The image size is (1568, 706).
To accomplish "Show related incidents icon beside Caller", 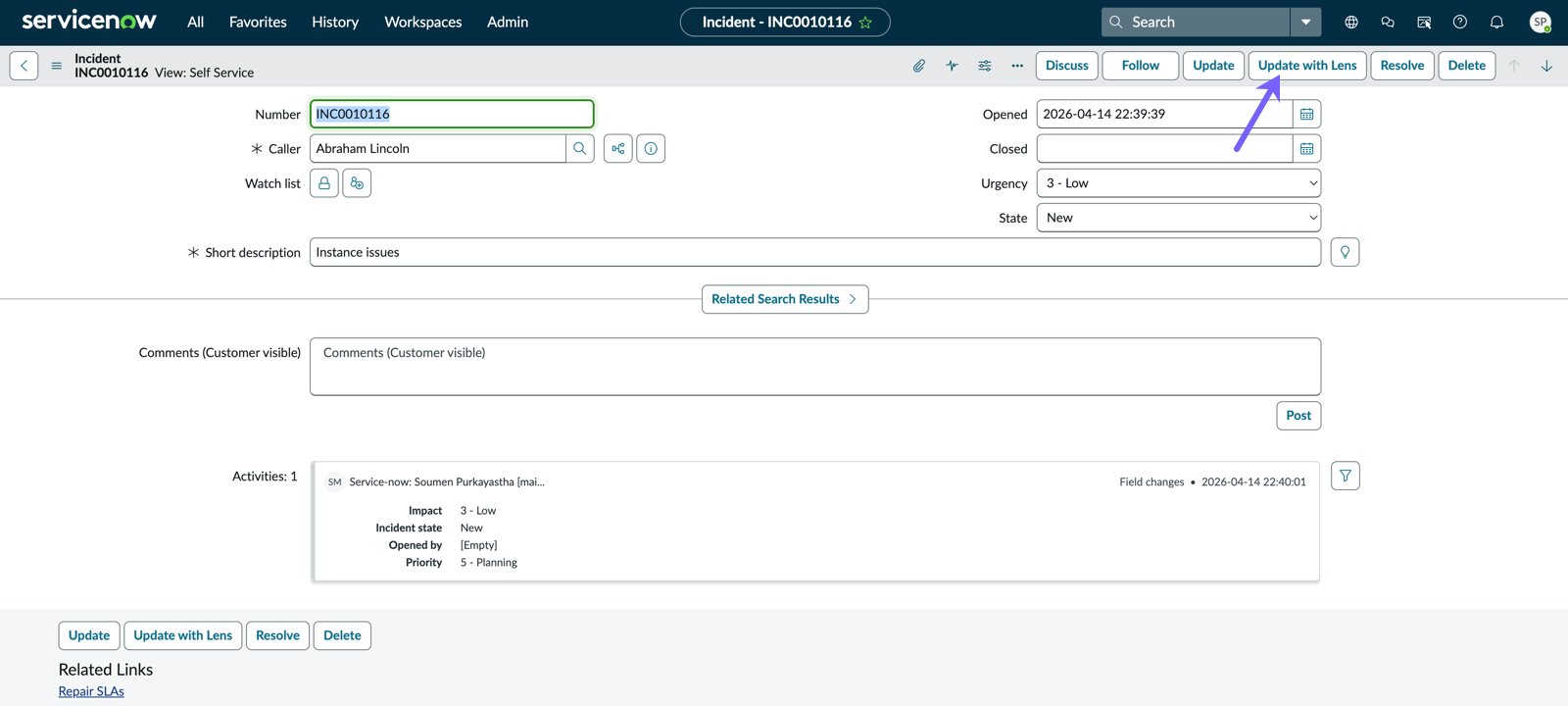I will click(x=618, y=148).
